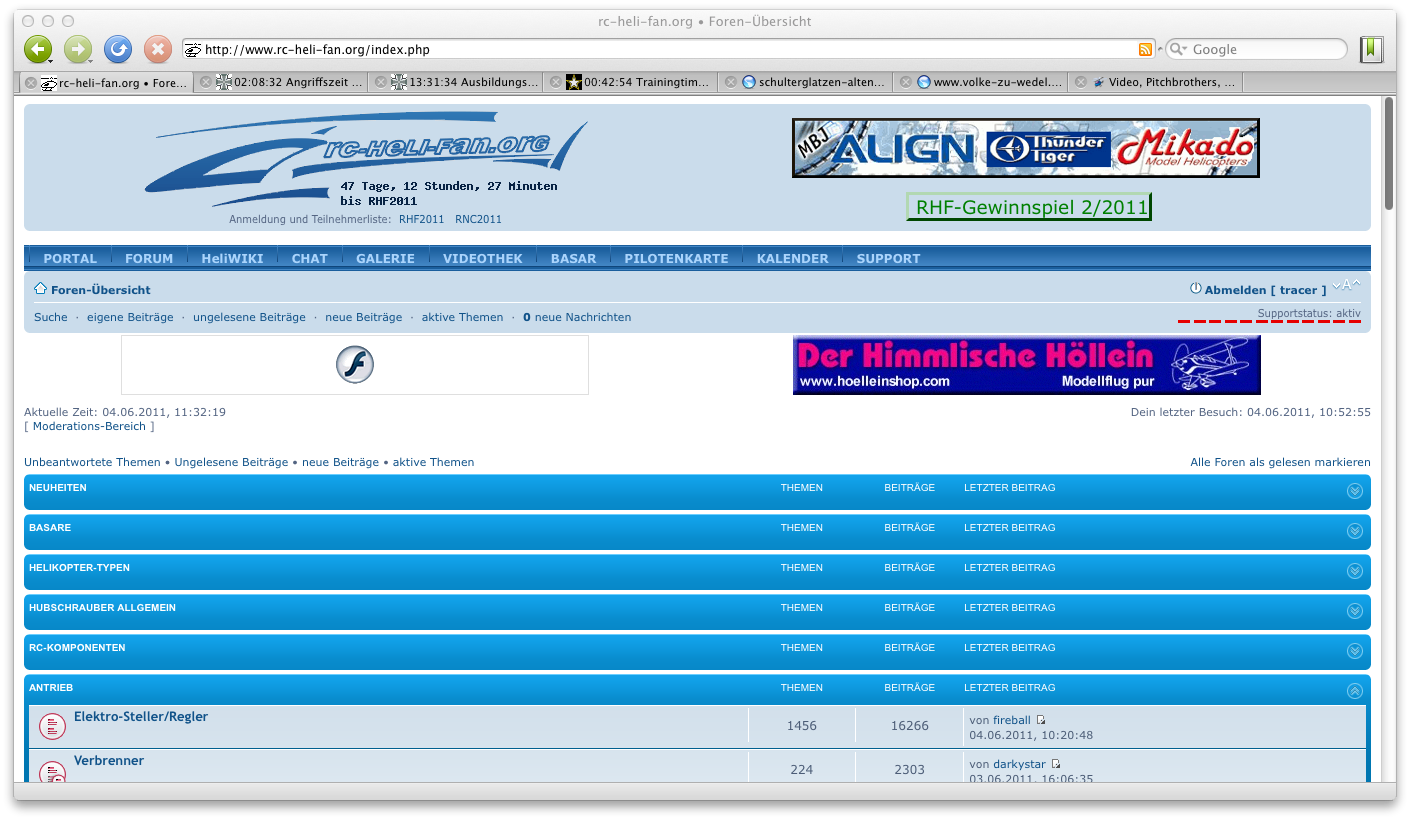Expand the RC-KOMPONENTEN category
Viewport: 1410px width, 820px height.
1355,651
